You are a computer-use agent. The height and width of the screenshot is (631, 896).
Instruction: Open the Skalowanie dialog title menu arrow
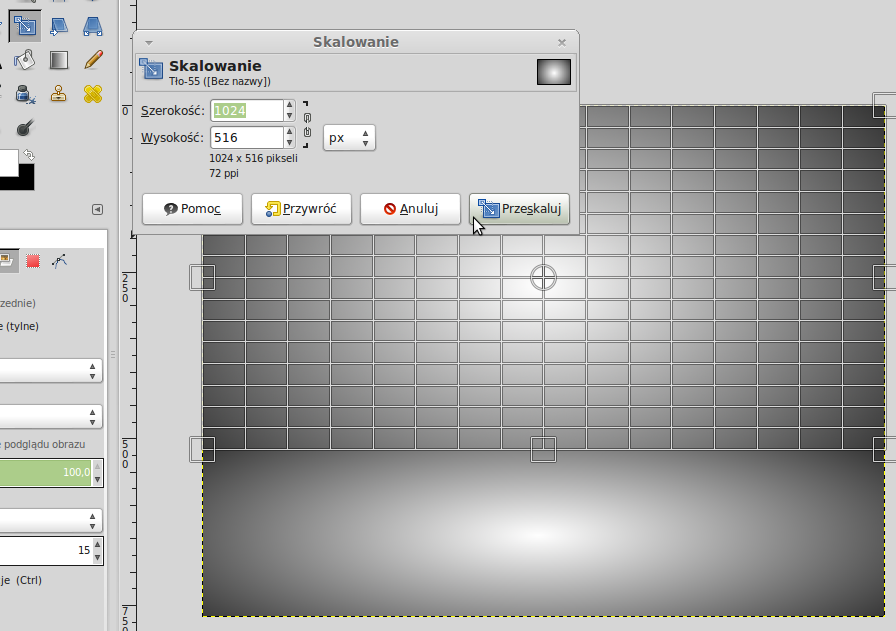point(148,42)
